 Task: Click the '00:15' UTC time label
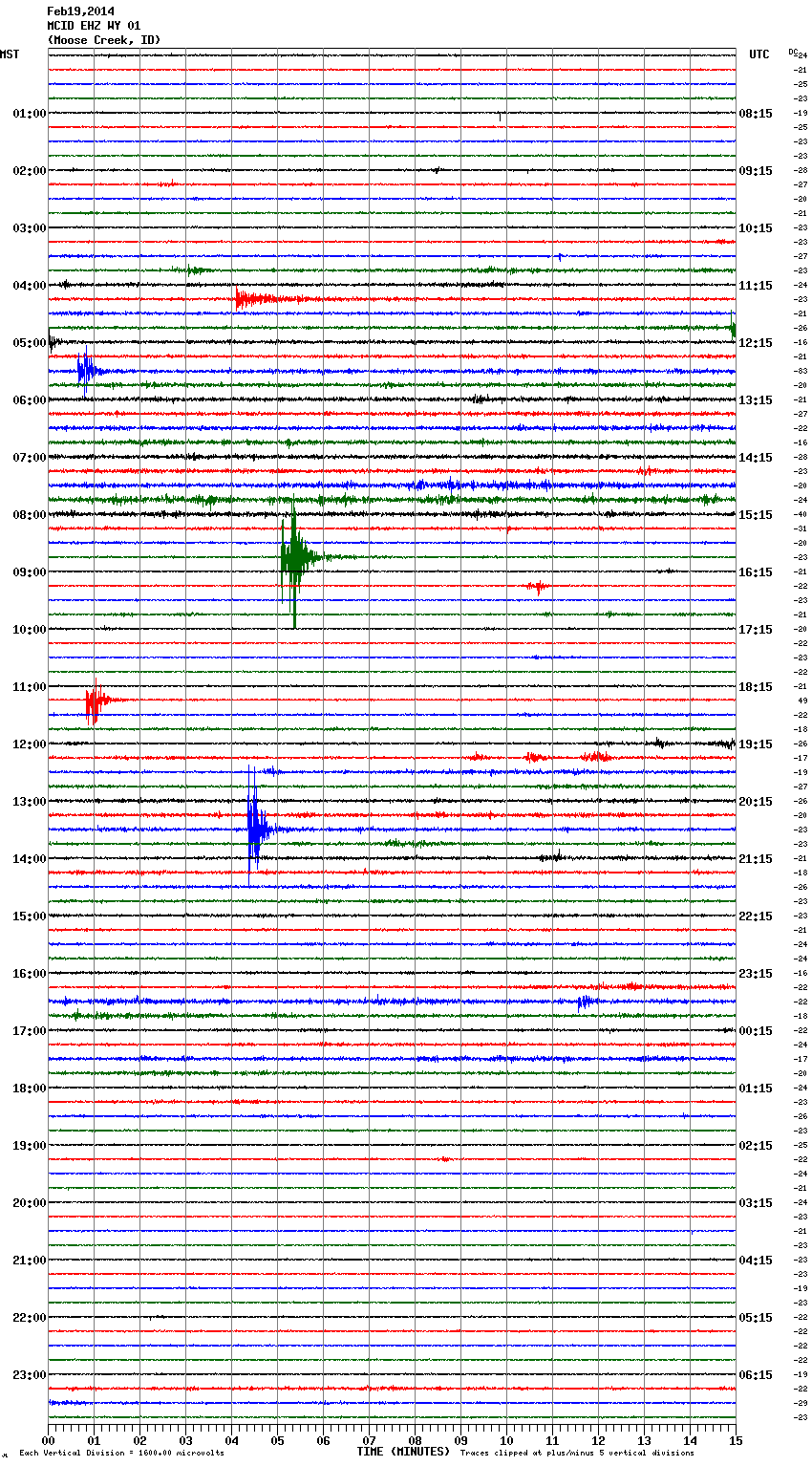coord(756,1031)
